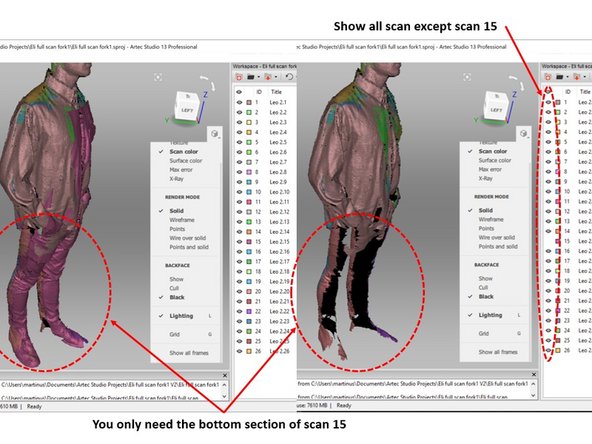Toggle eye for scan 24 in right window
Viewport: 592px width, 444px height.
548,330
